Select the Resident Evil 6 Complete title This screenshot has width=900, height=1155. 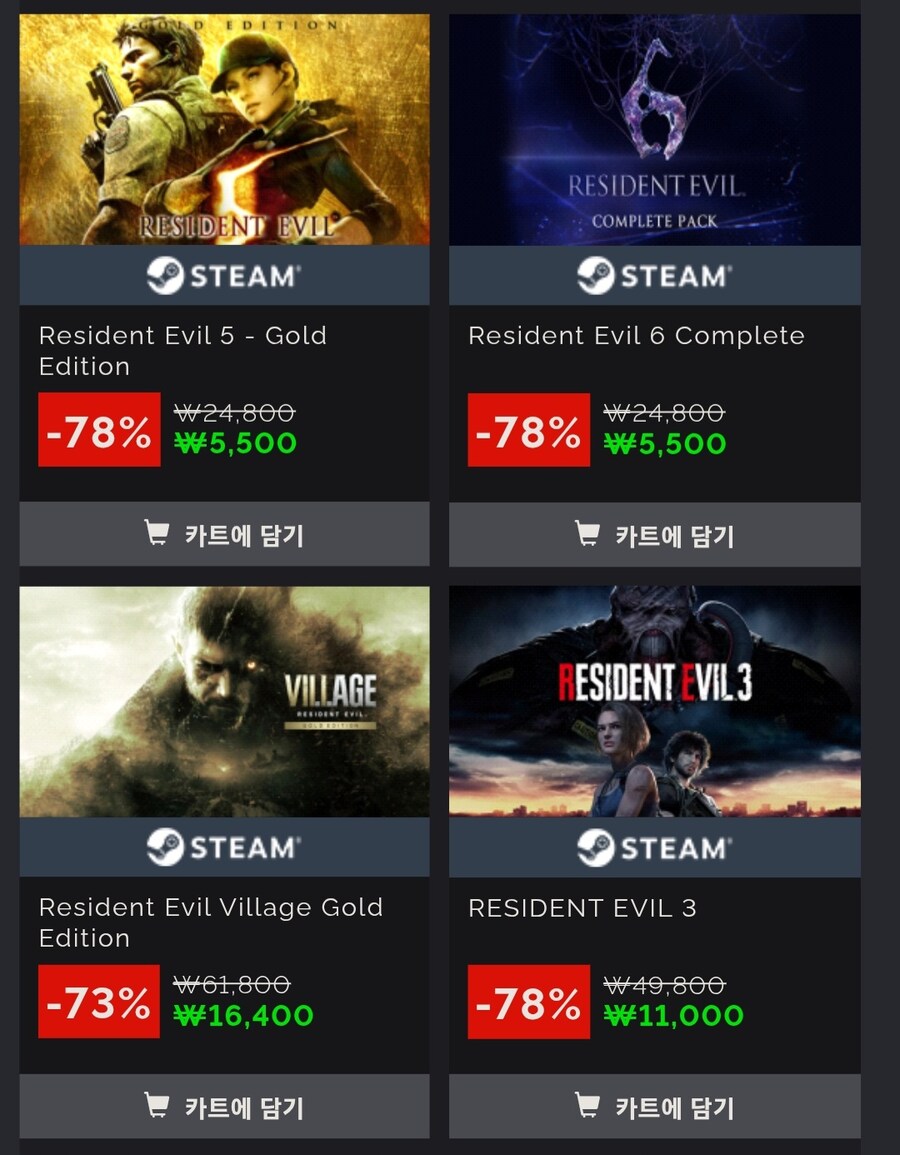(636, 336)
